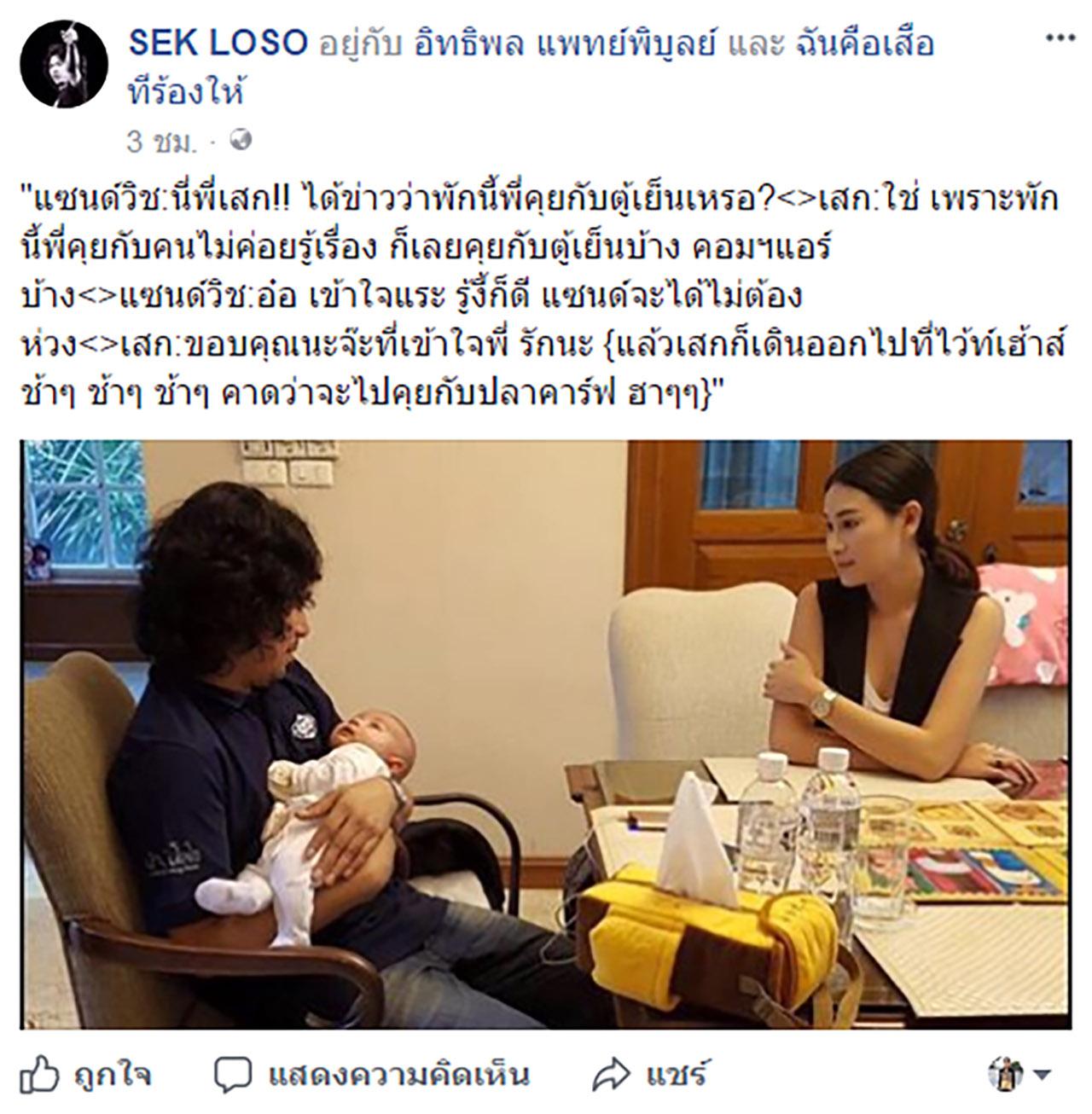The image size is (1092, 1114).
Task: Click the comment speech bubble icon
Action: [x=232, y=1075]
